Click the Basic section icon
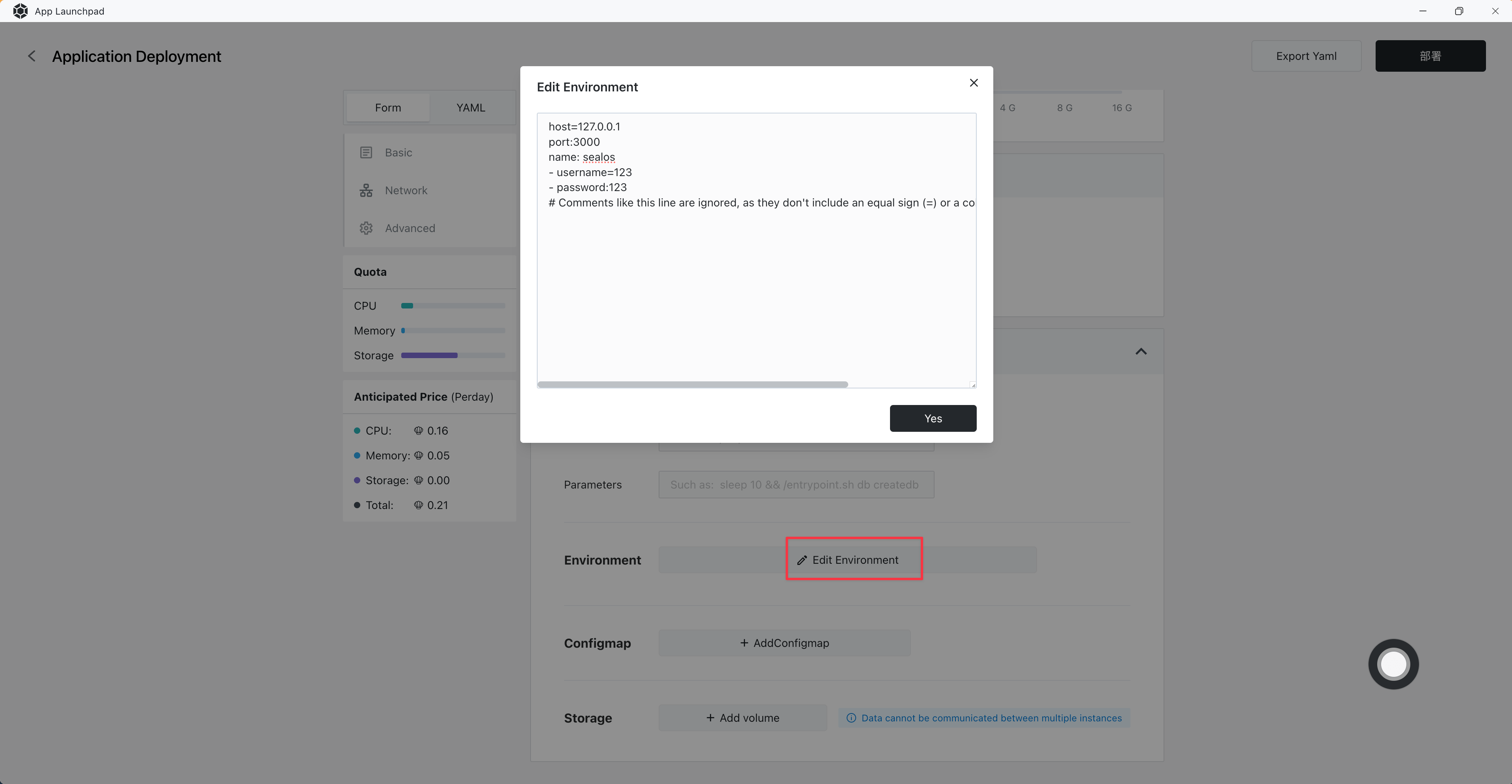This screenshot has width=1512, height=784. click(x=366, y=152)
